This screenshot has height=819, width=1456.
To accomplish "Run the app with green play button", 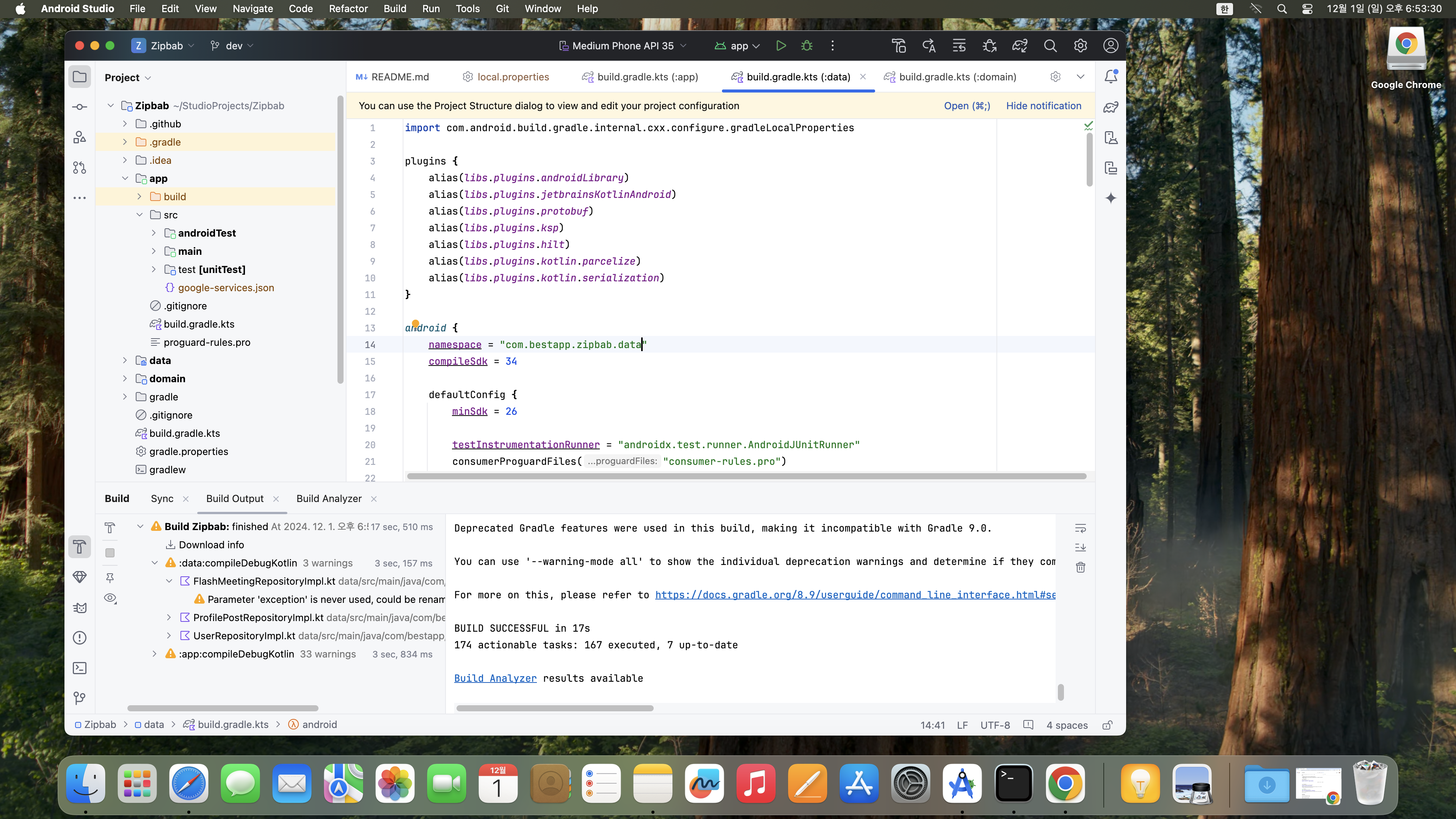I will click(781, 46).
